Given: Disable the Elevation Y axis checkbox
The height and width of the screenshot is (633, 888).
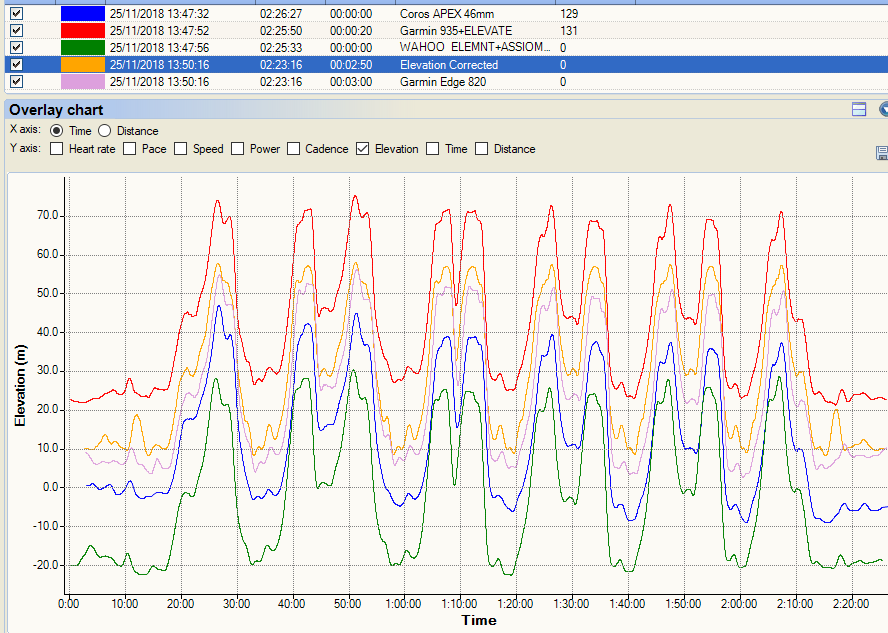Looking at the screenshot, I should 363,149.
